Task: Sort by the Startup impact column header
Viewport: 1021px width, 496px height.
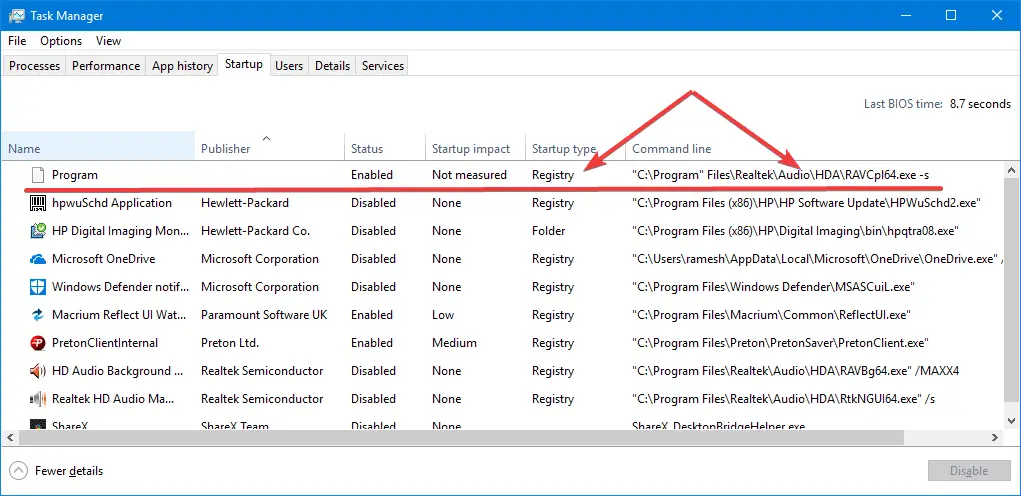Action: (475, 146)
